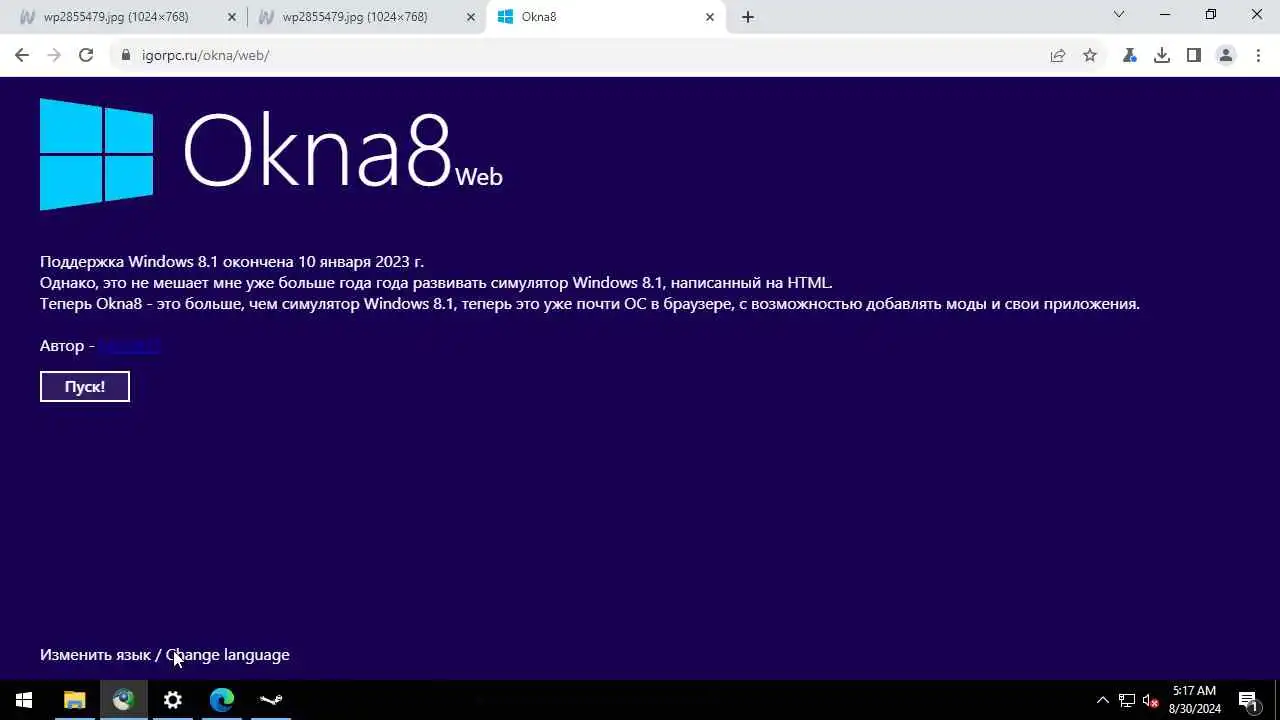Open the last pinned taskbar app icon

coord(271,700)
